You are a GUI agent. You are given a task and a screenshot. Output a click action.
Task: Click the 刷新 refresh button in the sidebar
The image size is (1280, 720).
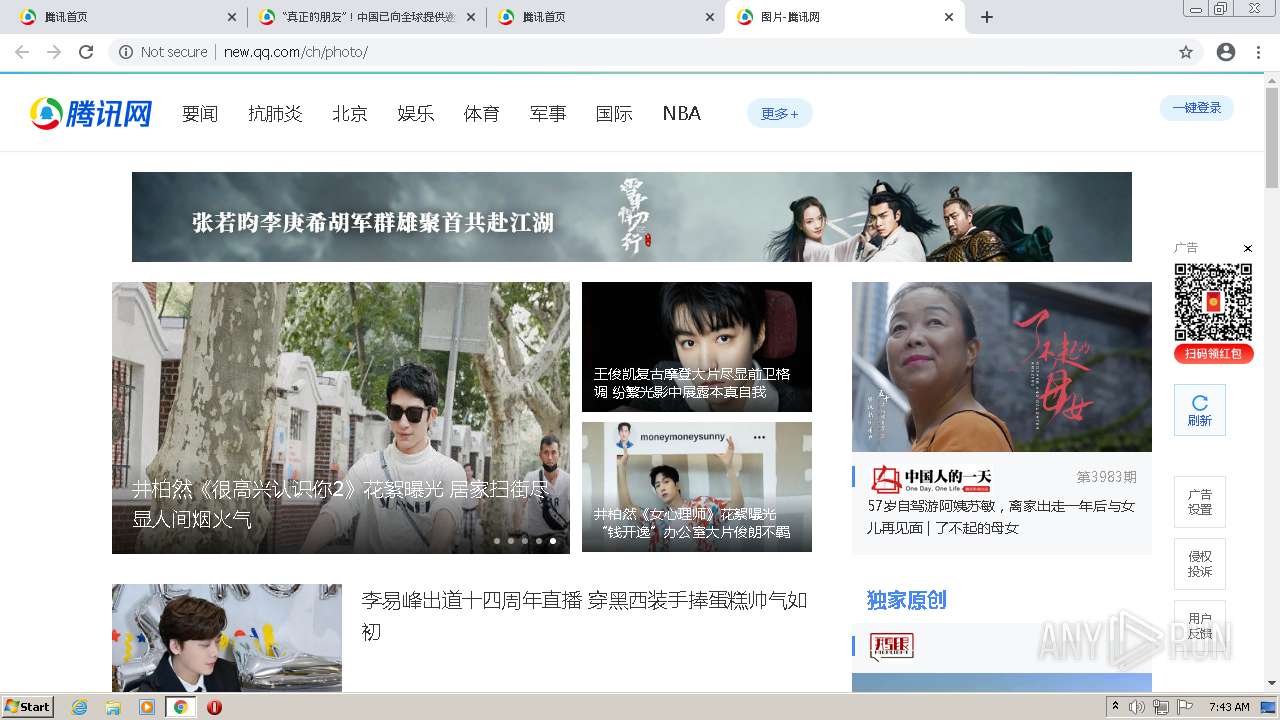(x=1200, y=410)
